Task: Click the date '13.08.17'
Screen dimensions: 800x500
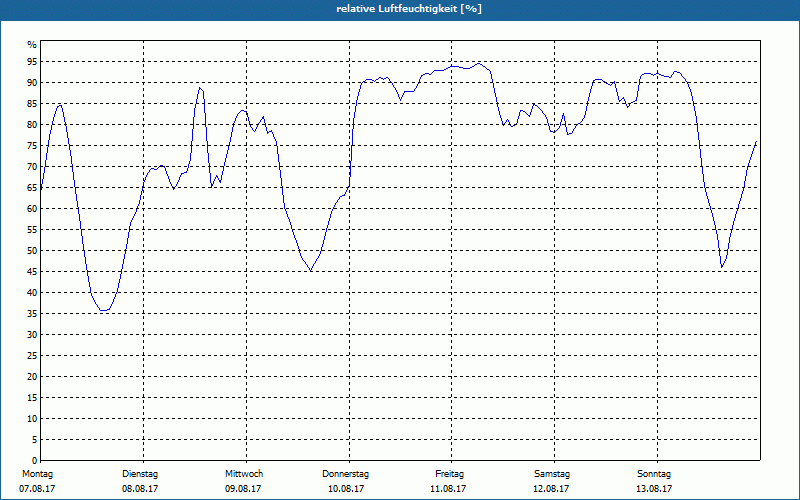Action: click(654, 489)
